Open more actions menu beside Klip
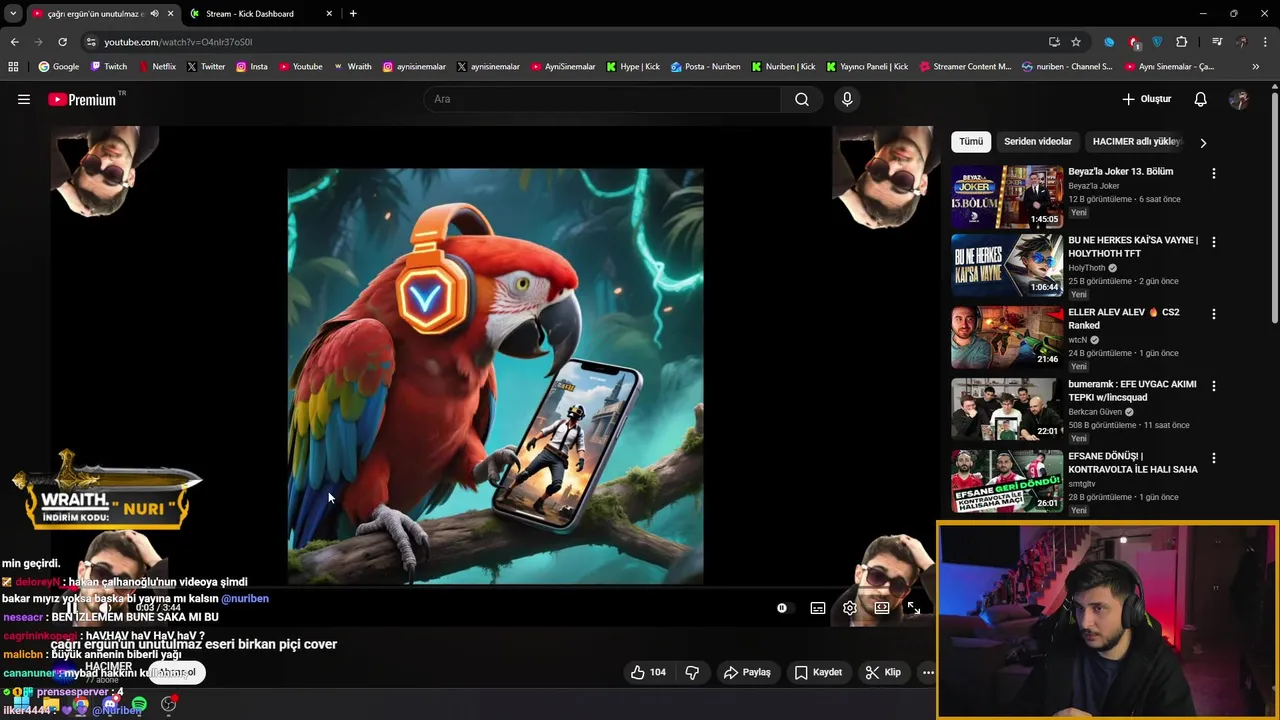This screenshot has height=720, width=1280. [x=928, y=672]
